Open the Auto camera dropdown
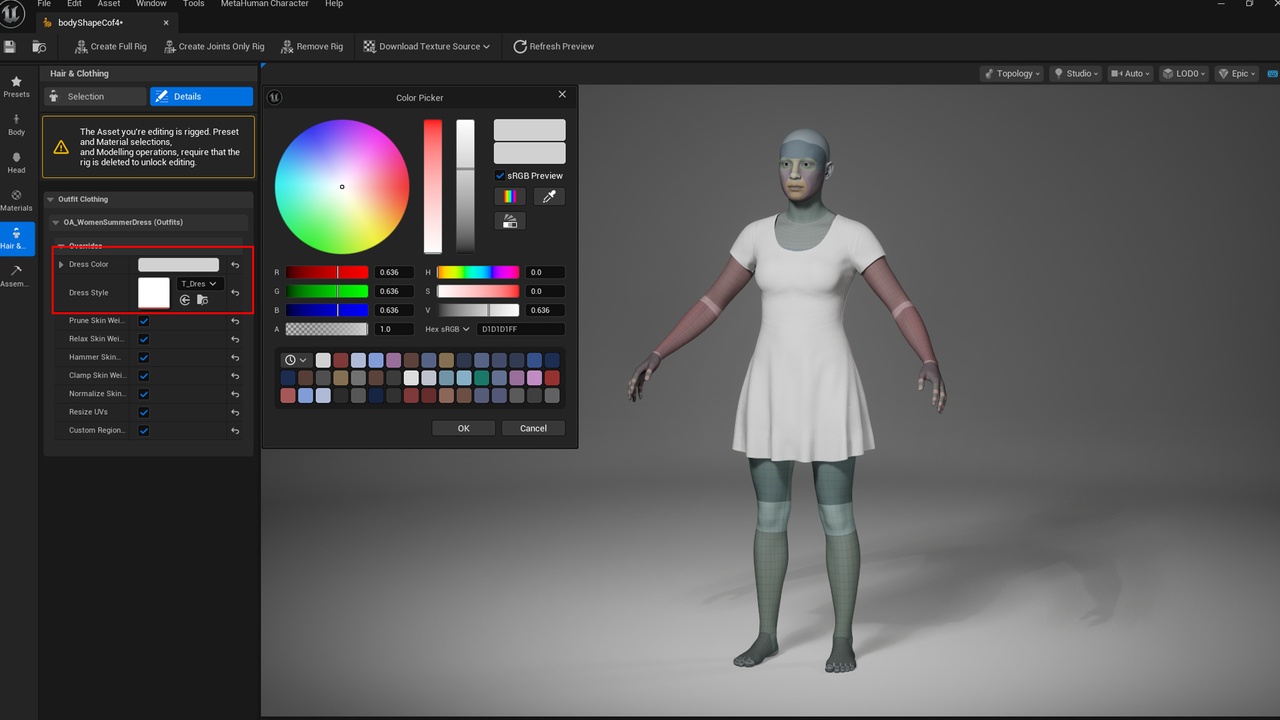Screen dimensions: 1280x720 pos(1130,73)
